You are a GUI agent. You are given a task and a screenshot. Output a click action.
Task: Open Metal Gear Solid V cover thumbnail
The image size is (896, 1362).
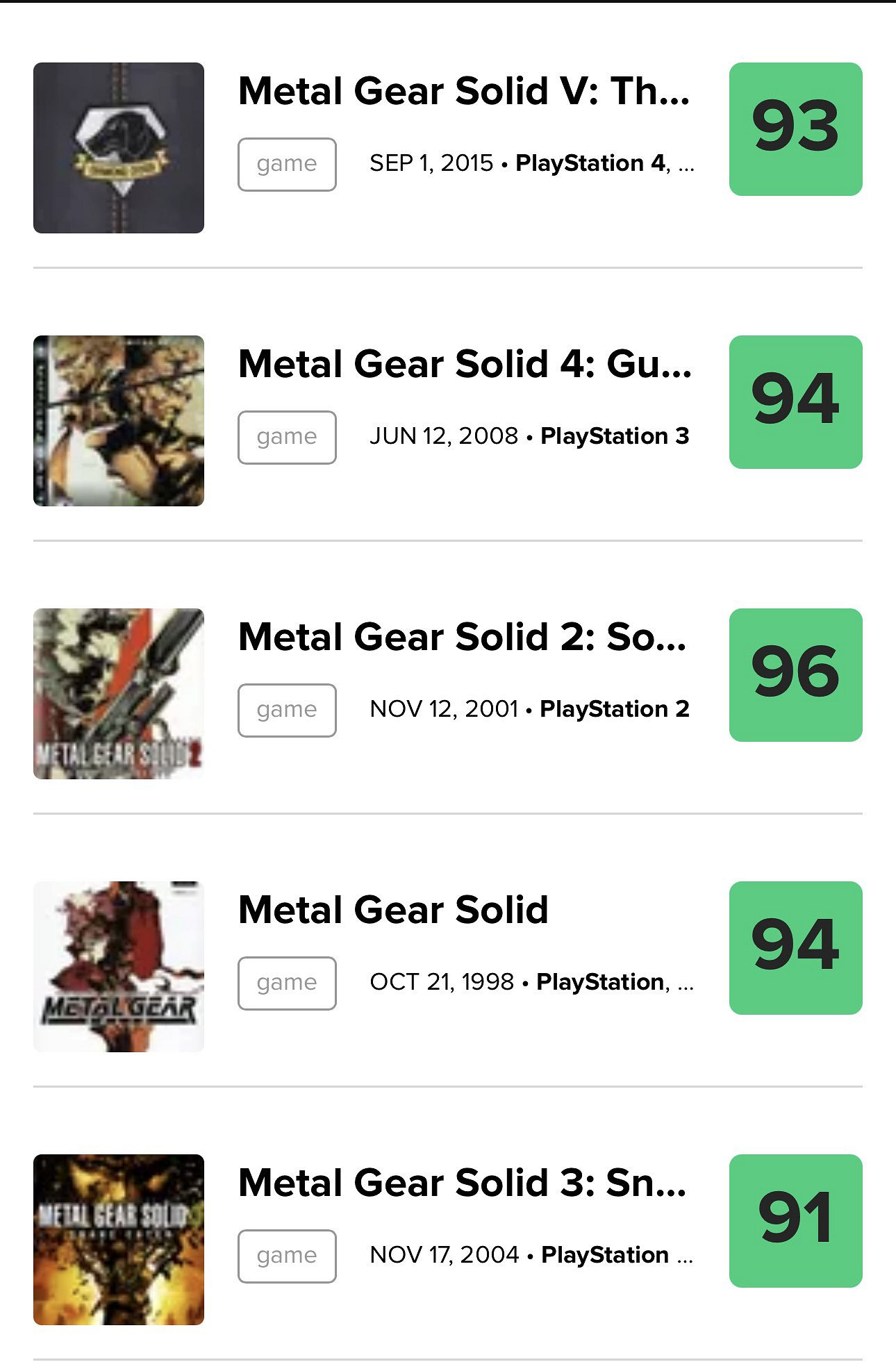119,148
